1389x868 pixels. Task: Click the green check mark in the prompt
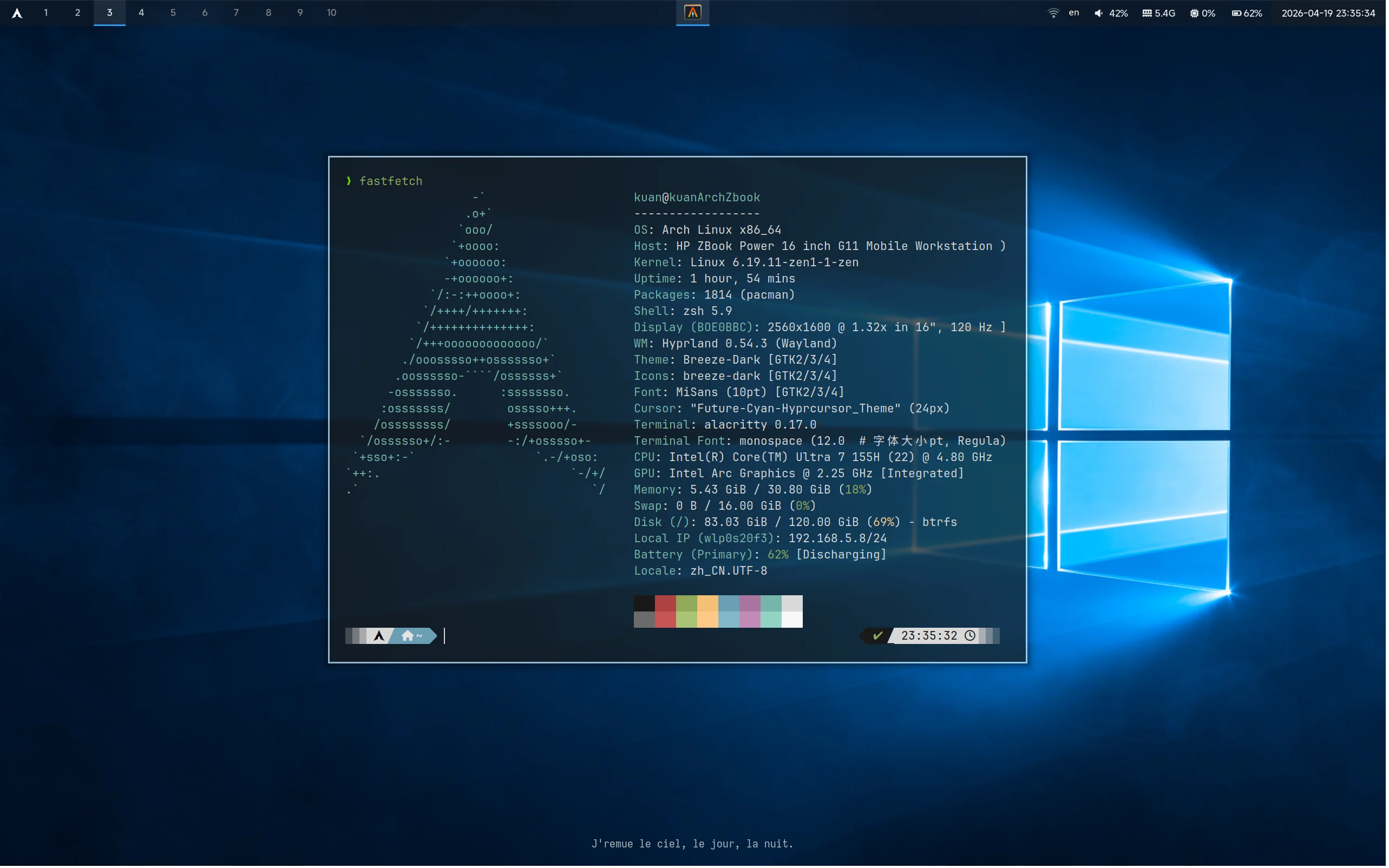tap(879, 636)
